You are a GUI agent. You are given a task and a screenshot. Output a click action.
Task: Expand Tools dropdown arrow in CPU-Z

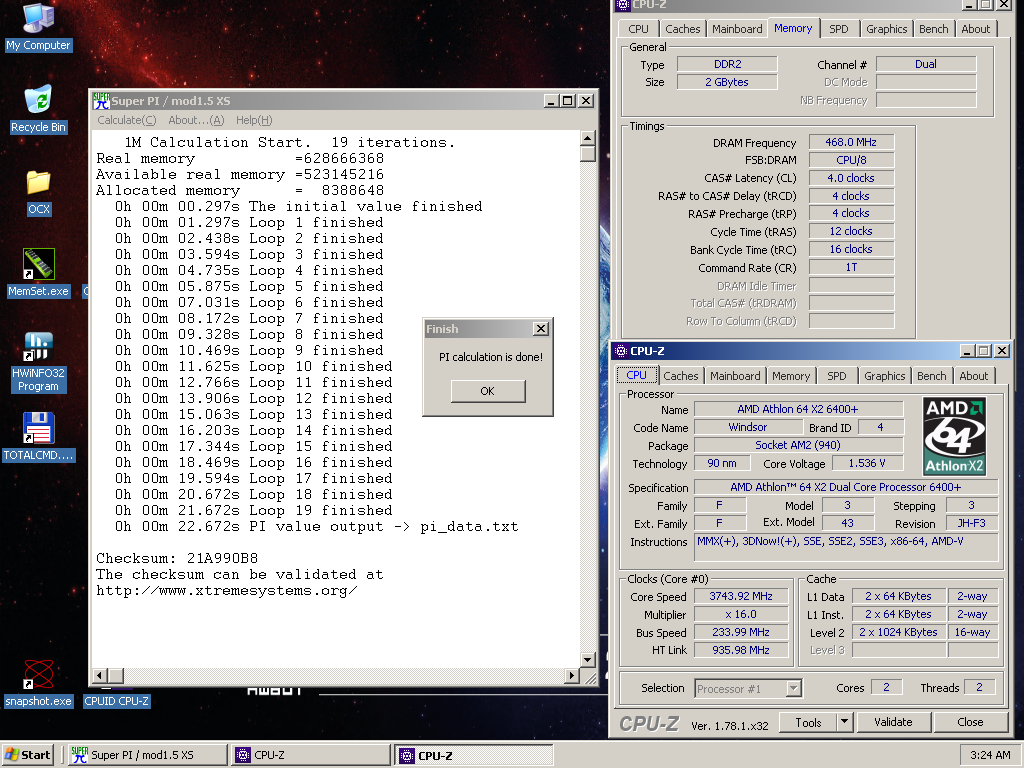(844, 722)
